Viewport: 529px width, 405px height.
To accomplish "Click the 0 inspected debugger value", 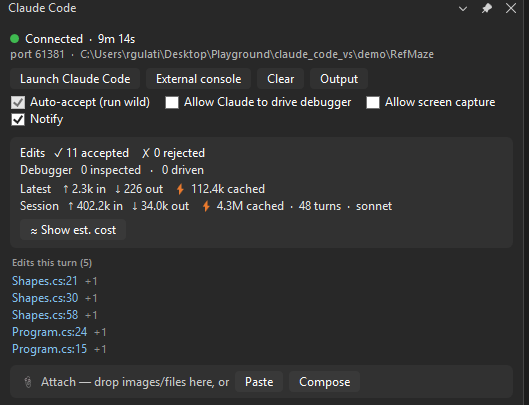I will pos(111,170).
